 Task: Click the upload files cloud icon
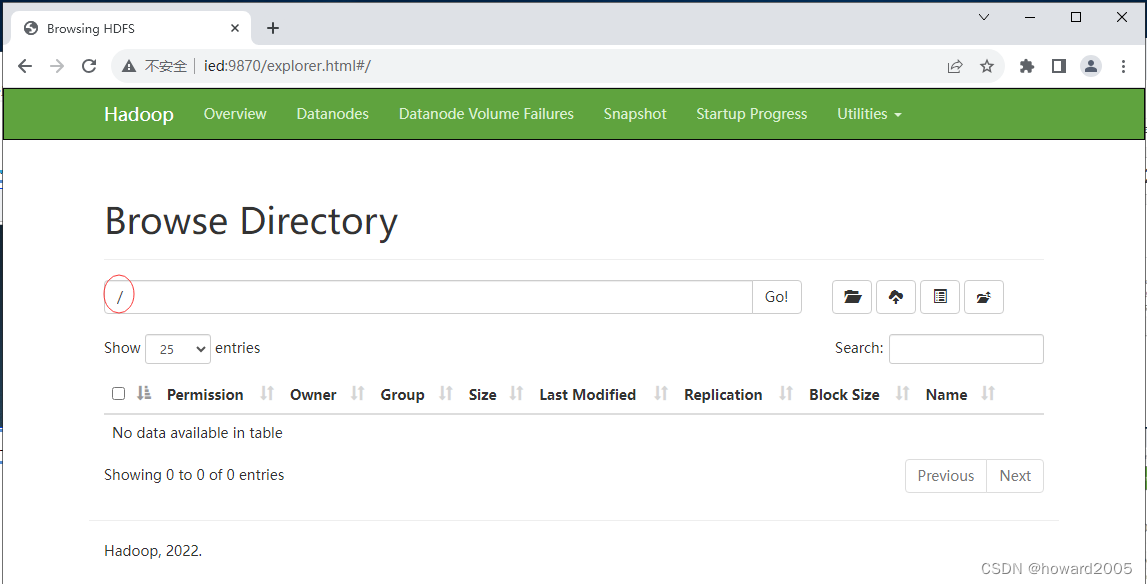[895, 296]
